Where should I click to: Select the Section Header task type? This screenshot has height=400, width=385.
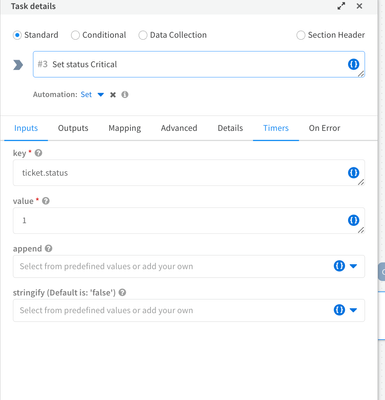point(301,35)
